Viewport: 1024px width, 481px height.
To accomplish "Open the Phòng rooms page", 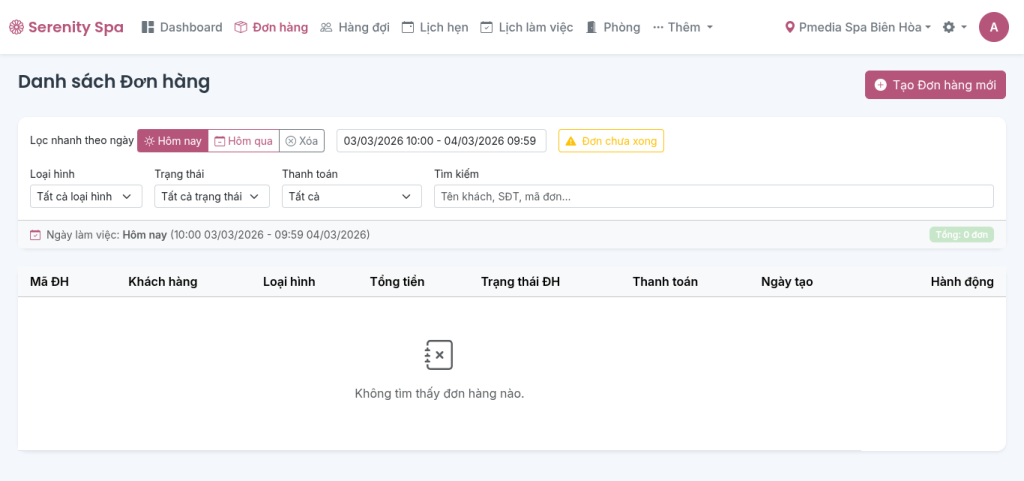I will pos(612,27).
